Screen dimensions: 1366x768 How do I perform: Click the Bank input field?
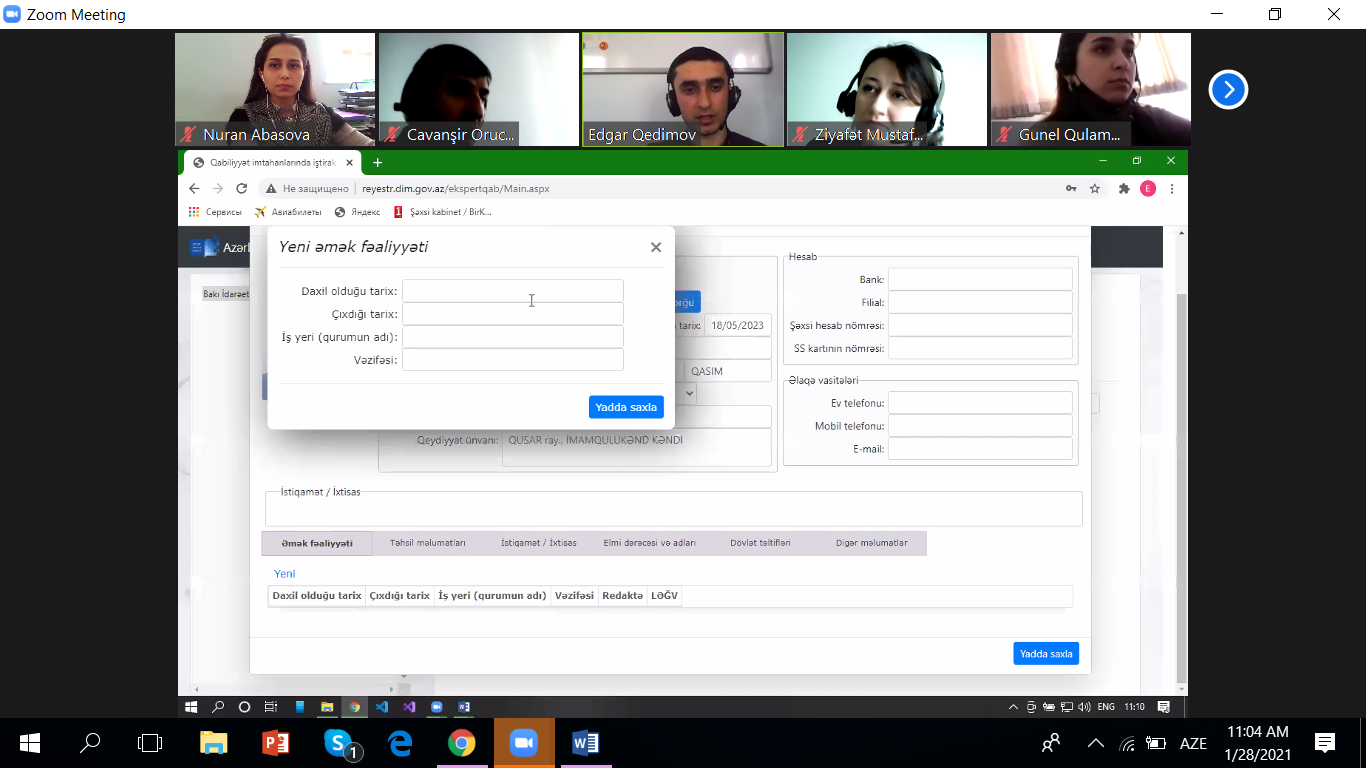click(x=980, y=280)
